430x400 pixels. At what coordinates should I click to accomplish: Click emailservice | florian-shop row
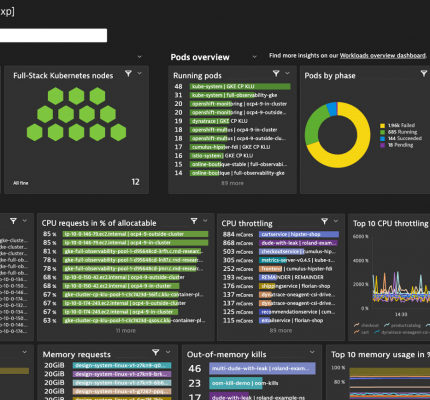click(x=281, y=321)
